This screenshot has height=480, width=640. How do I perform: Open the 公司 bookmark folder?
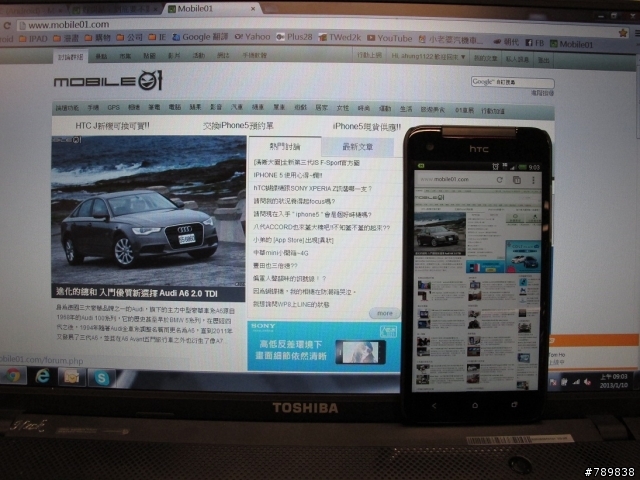click(x=130, y=38)
